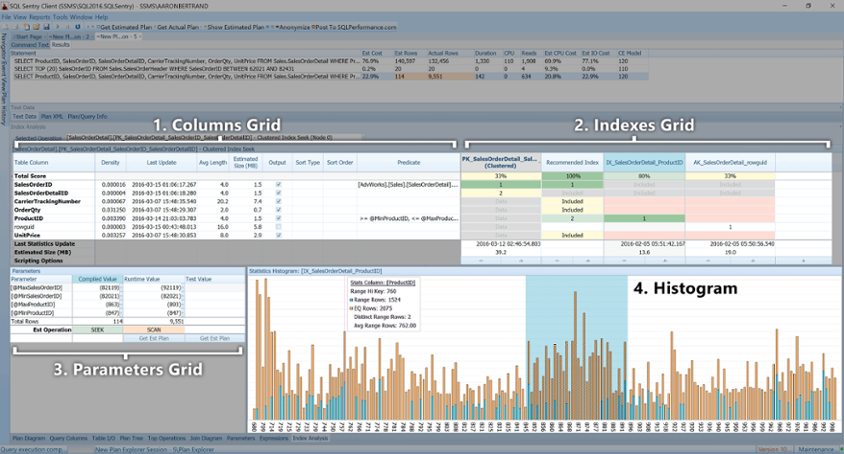The image size is (844, 454).
Task: Click the Refresh toolbar icon
Action: click(x=77, y=27)
